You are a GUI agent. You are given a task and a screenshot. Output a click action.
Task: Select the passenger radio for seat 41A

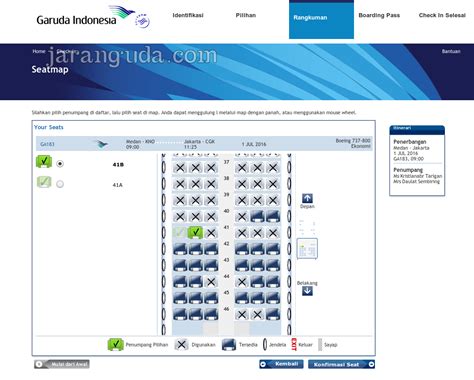click(x=60, y=184)
